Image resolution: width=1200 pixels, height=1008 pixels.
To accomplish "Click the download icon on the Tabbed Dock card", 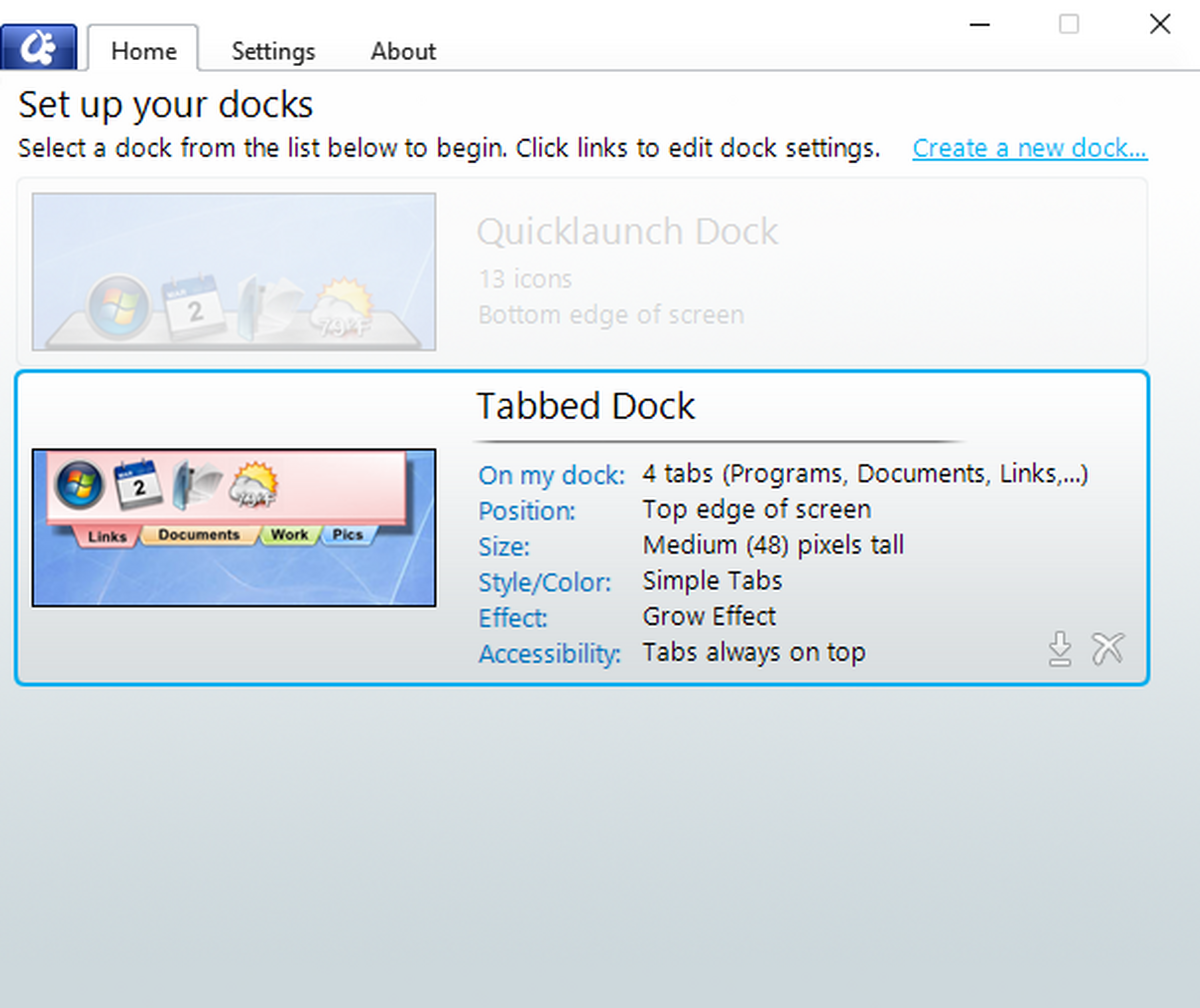I will [x=1060, y=649].
